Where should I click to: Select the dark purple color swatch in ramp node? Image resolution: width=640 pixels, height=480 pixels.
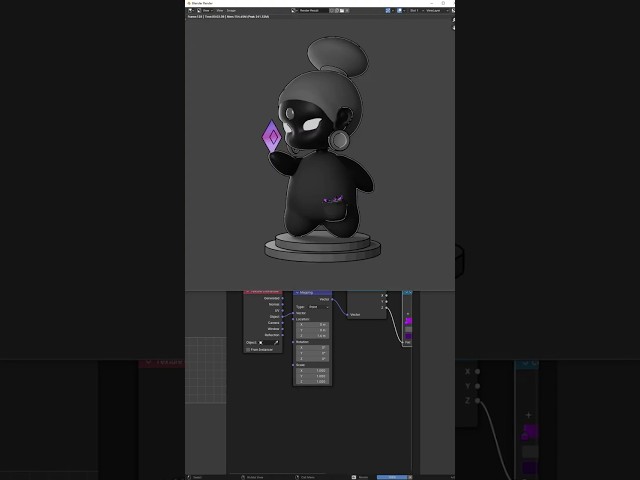tap(408, 336)
